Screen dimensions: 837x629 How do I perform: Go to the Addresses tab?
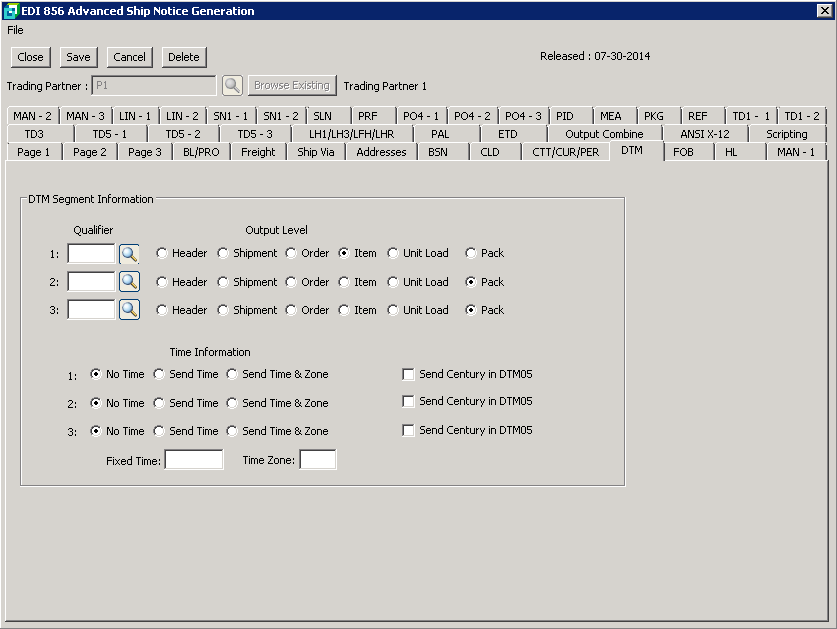(x=381, y=152)
